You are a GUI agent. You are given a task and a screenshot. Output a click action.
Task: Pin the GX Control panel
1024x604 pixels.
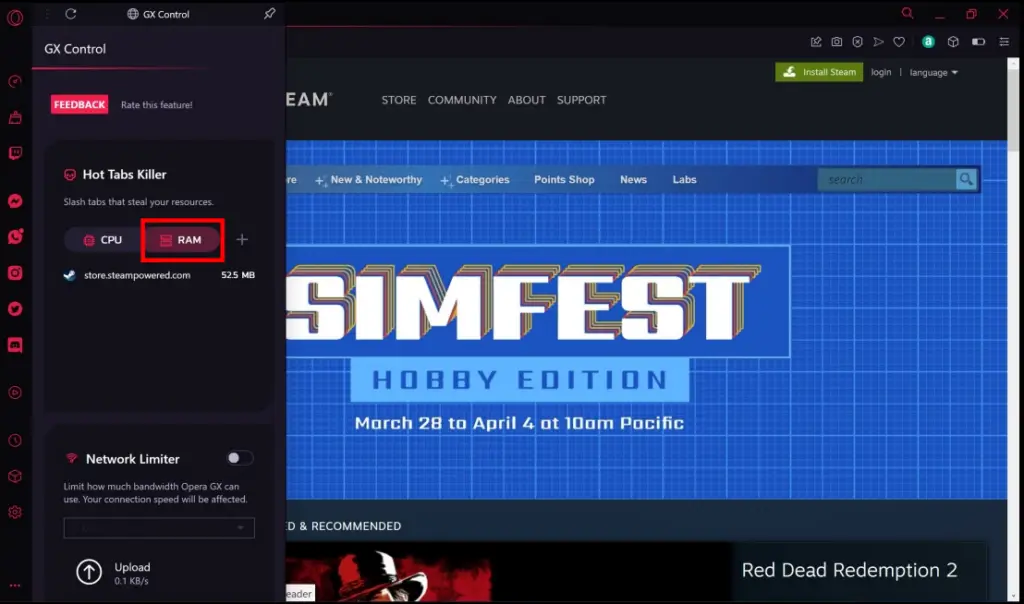[x=269, y=14]
